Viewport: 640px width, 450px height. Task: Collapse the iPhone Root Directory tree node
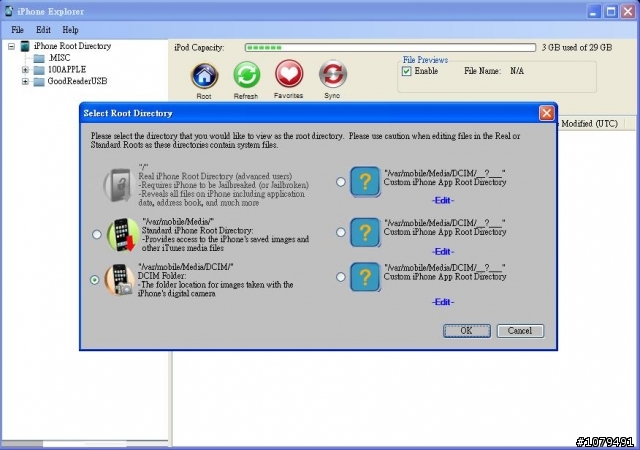(x=11, y=46)
